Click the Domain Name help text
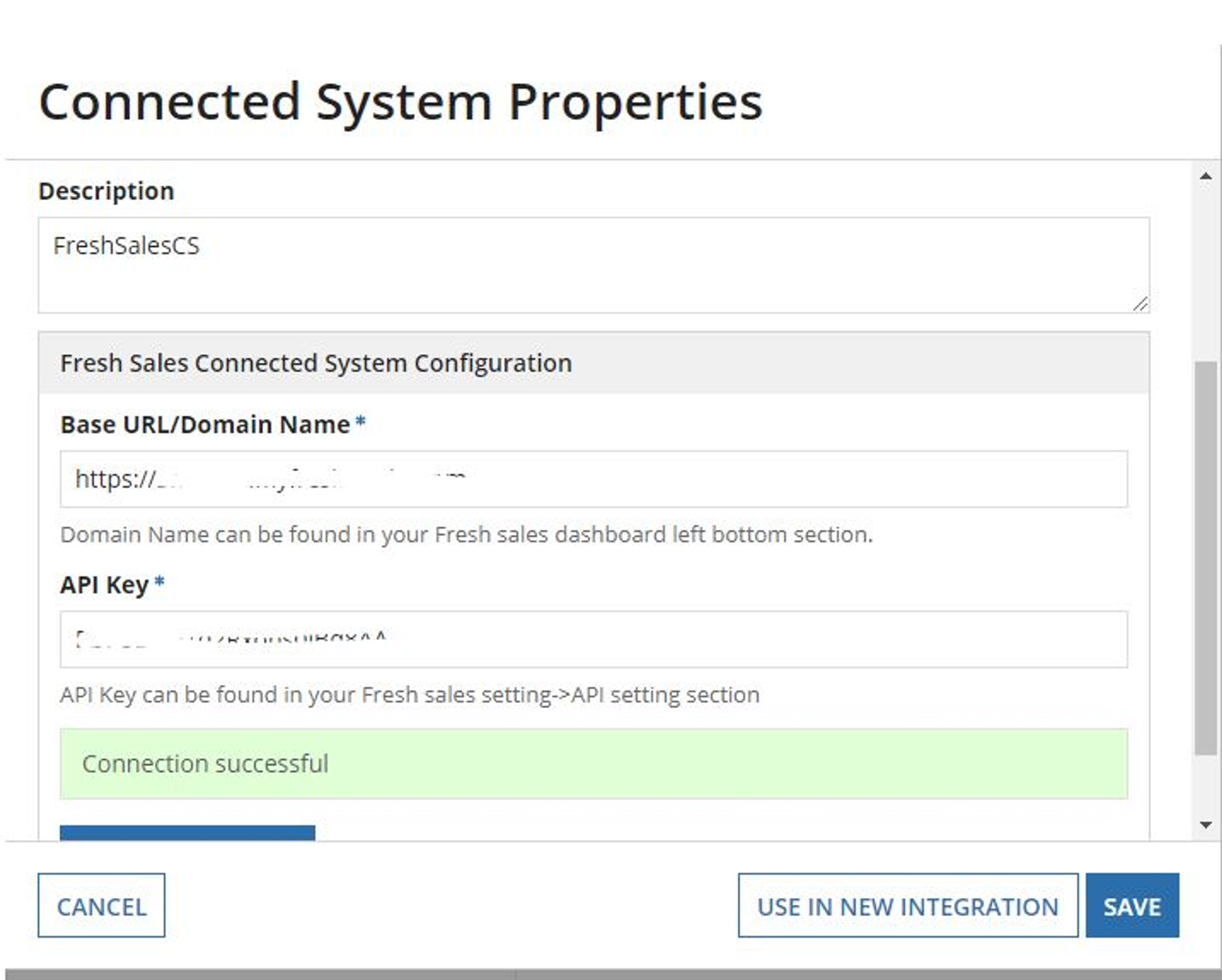The height and width of the screenshot is (980, 1222). (467, 534)
